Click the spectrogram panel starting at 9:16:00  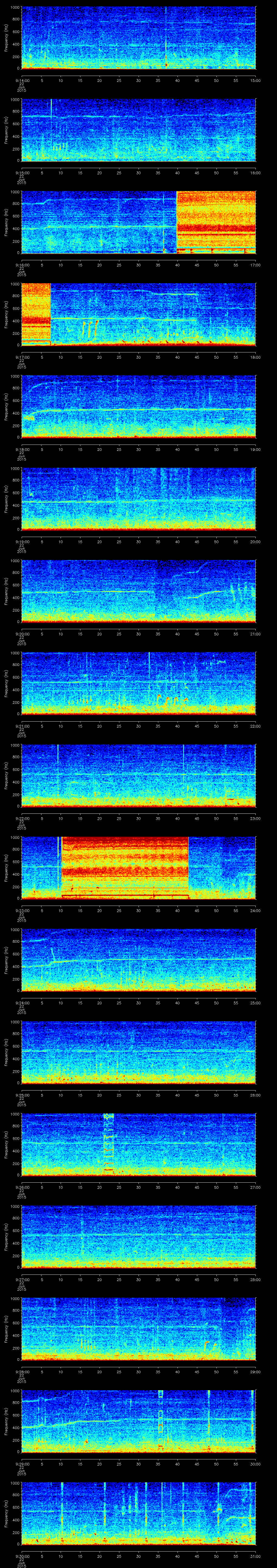coord(138,222)
